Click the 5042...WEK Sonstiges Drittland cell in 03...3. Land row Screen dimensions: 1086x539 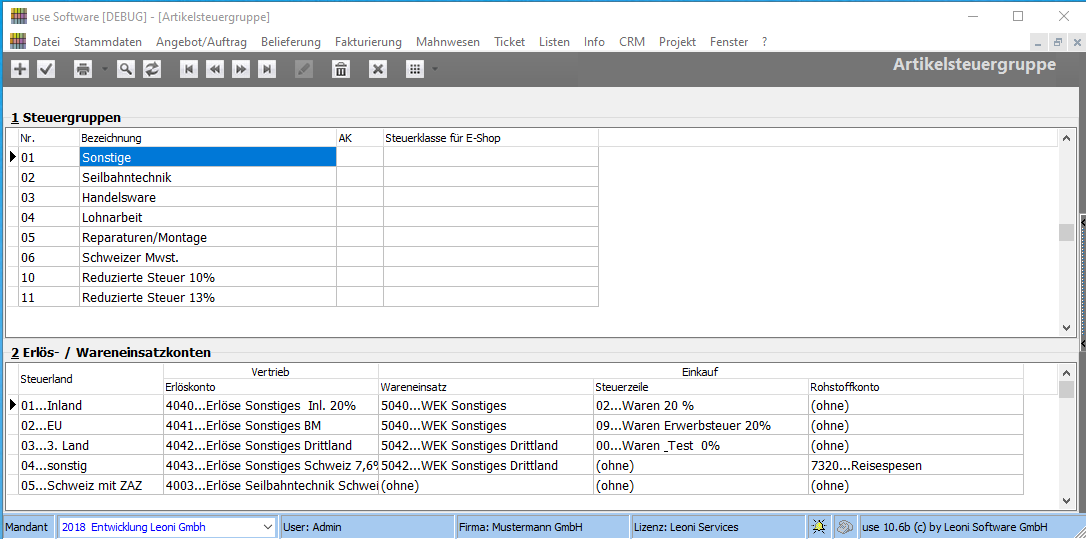486,445
